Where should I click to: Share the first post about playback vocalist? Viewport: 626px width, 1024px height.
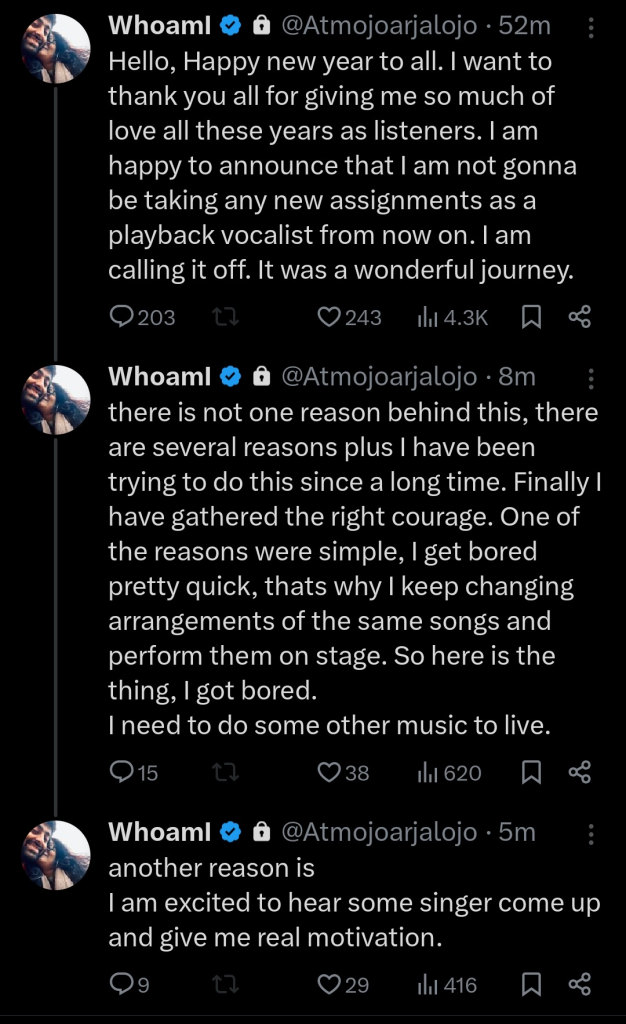580,317
